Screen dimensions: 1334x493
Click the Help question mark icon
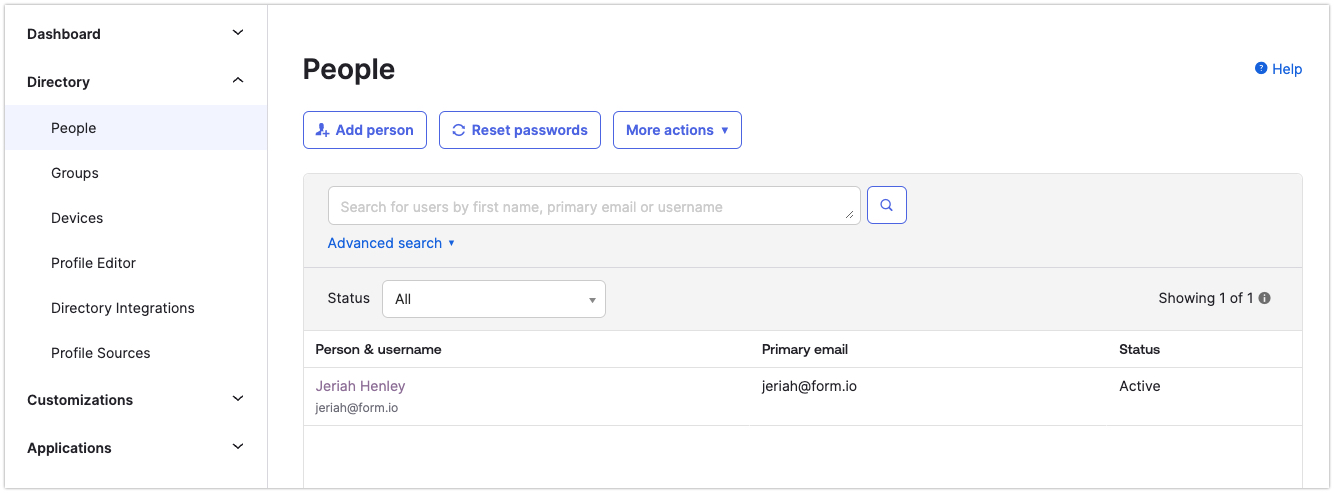(1261, 69)
